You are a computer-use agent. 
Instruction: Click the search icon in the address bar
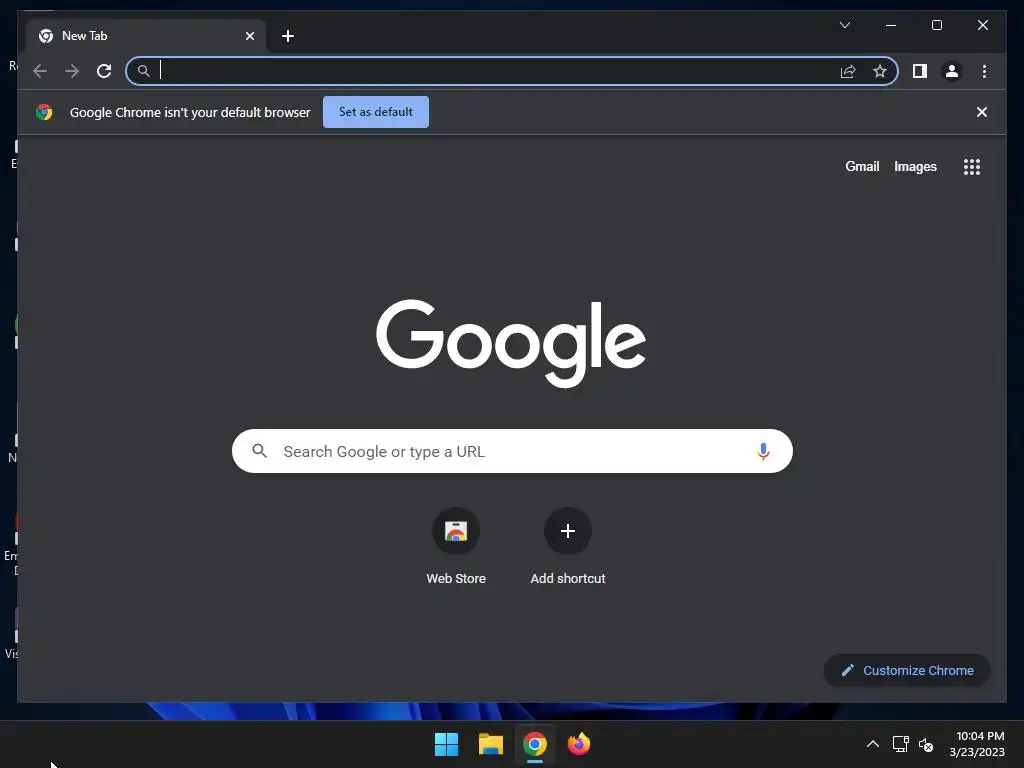pos(144,71)
